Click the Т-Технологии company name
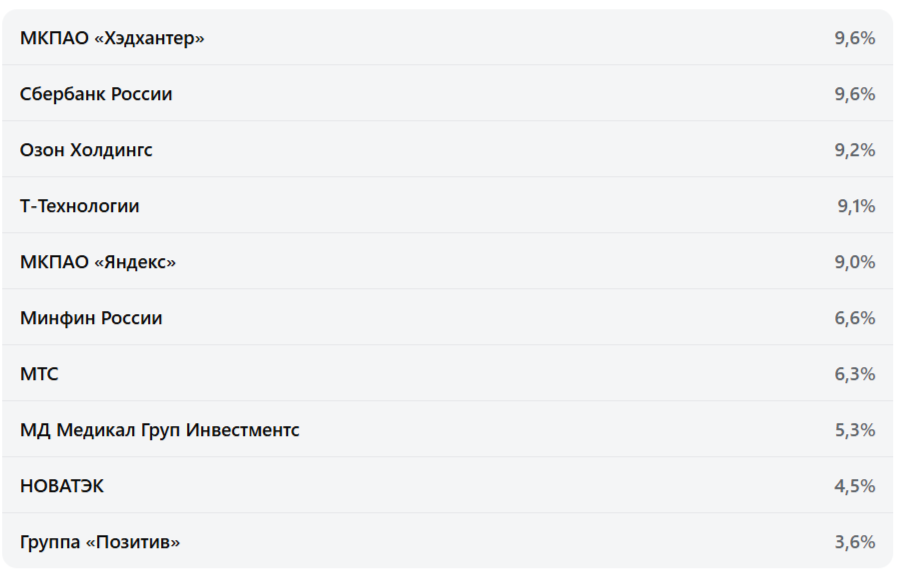The width and height of the screenshot is (898, 579). [x=80, y=206]
